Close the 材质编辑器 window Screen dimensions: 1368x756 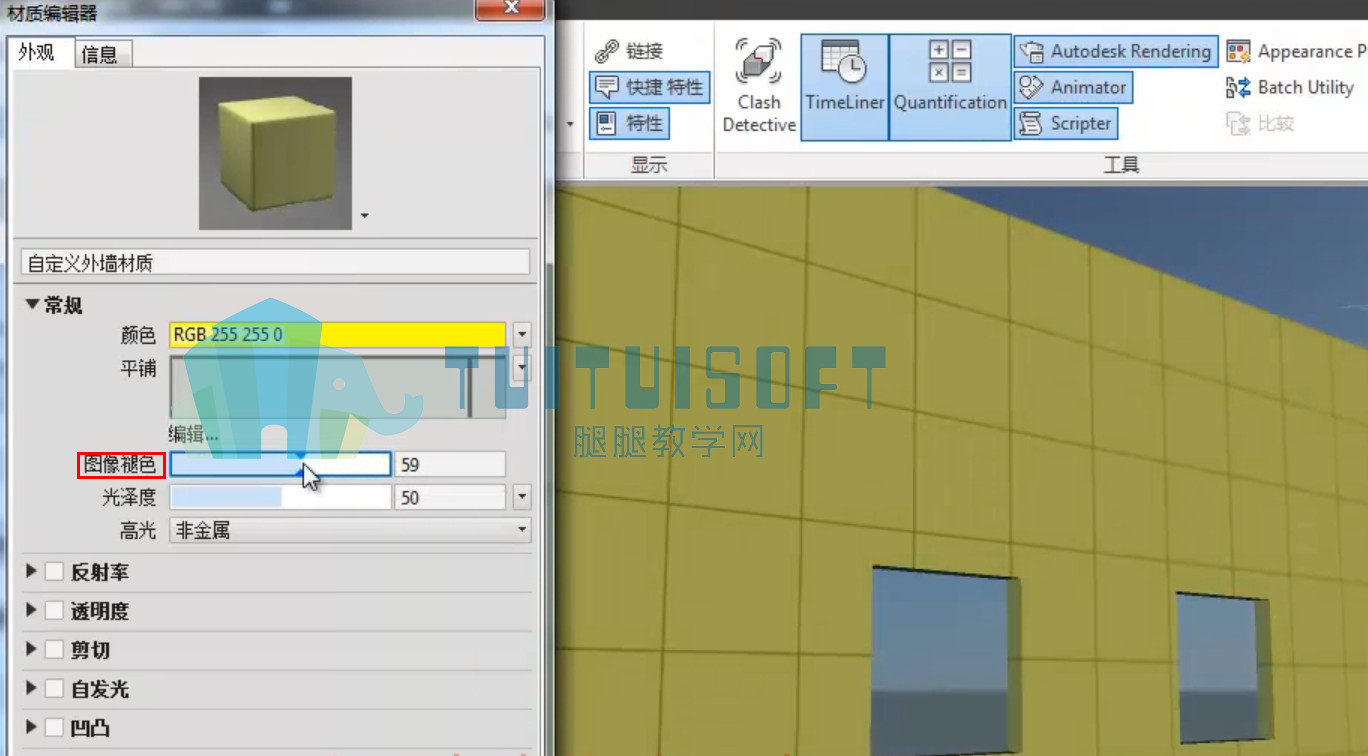(x=510, y=9)
